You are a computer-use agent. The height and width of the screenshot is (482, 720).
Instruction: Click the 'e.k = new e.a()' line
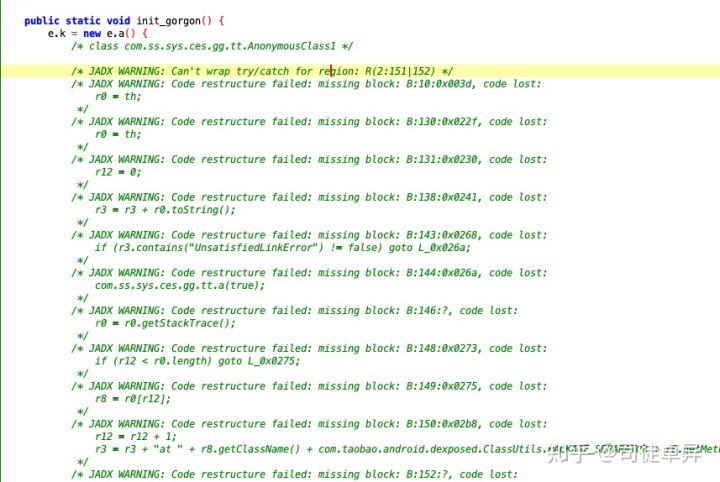coord(97,34)
